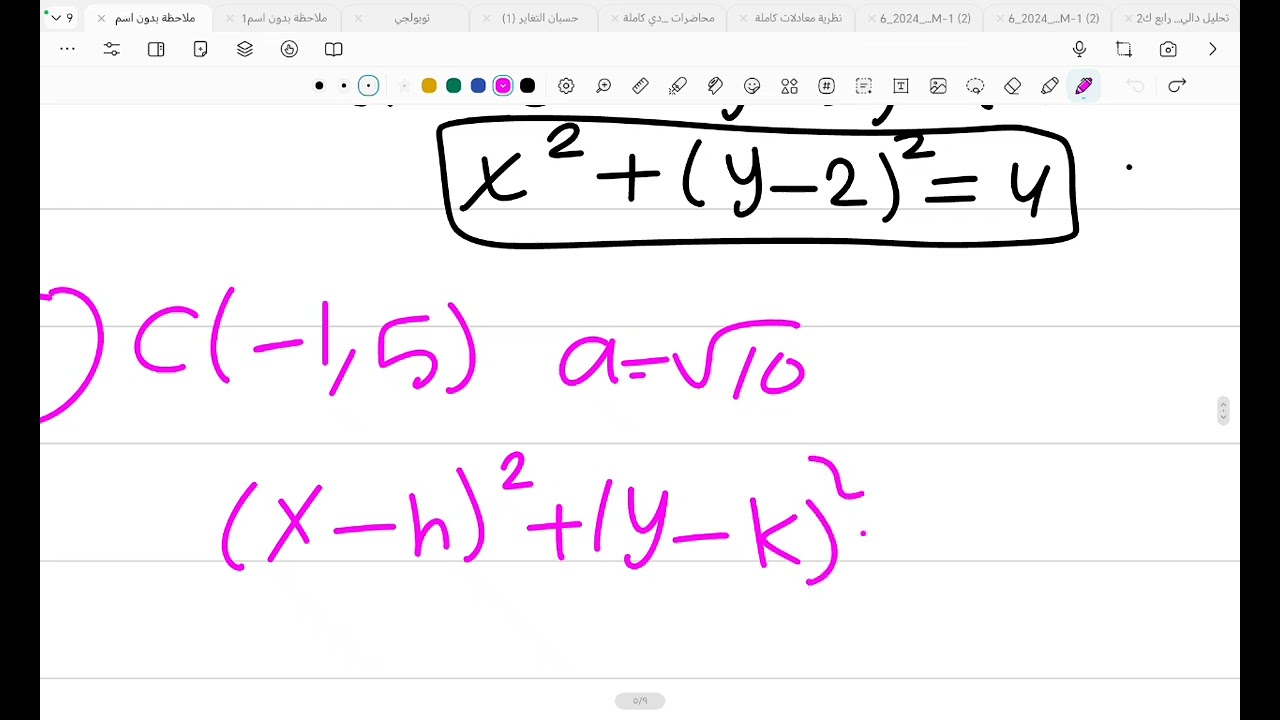
Task: Select the active pink pen tool
Action: 1084,86
